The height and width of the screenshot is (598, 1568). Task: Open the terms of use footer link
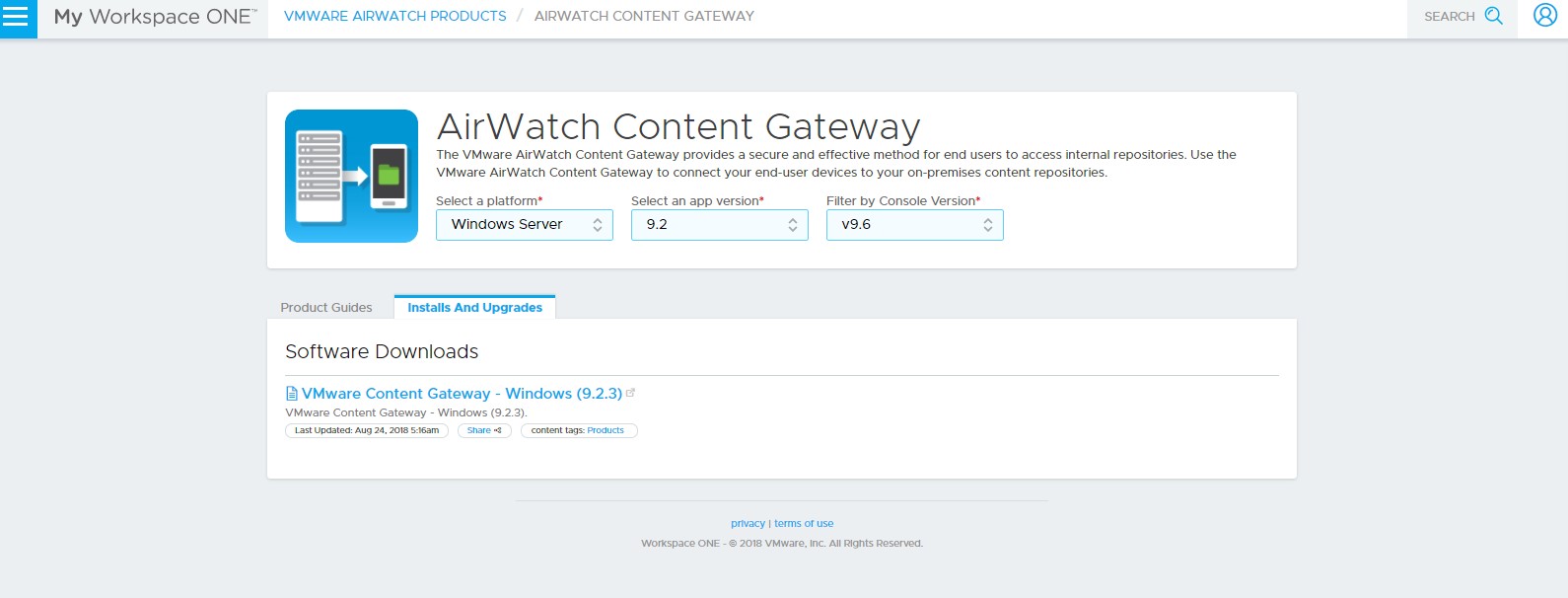tap(804, 524)
